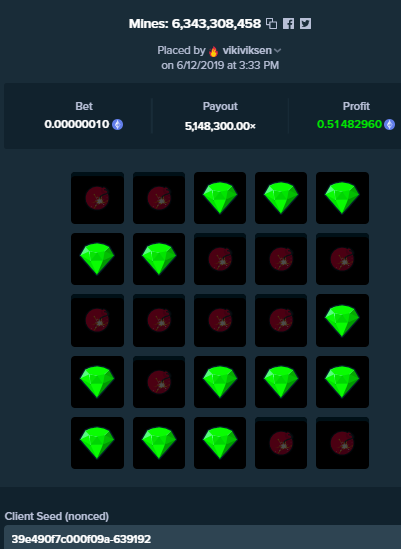Viewport: 401px width, 549px height.
Task: Open the vikiviksen user dropdown chevron
Action: point(278,51)
